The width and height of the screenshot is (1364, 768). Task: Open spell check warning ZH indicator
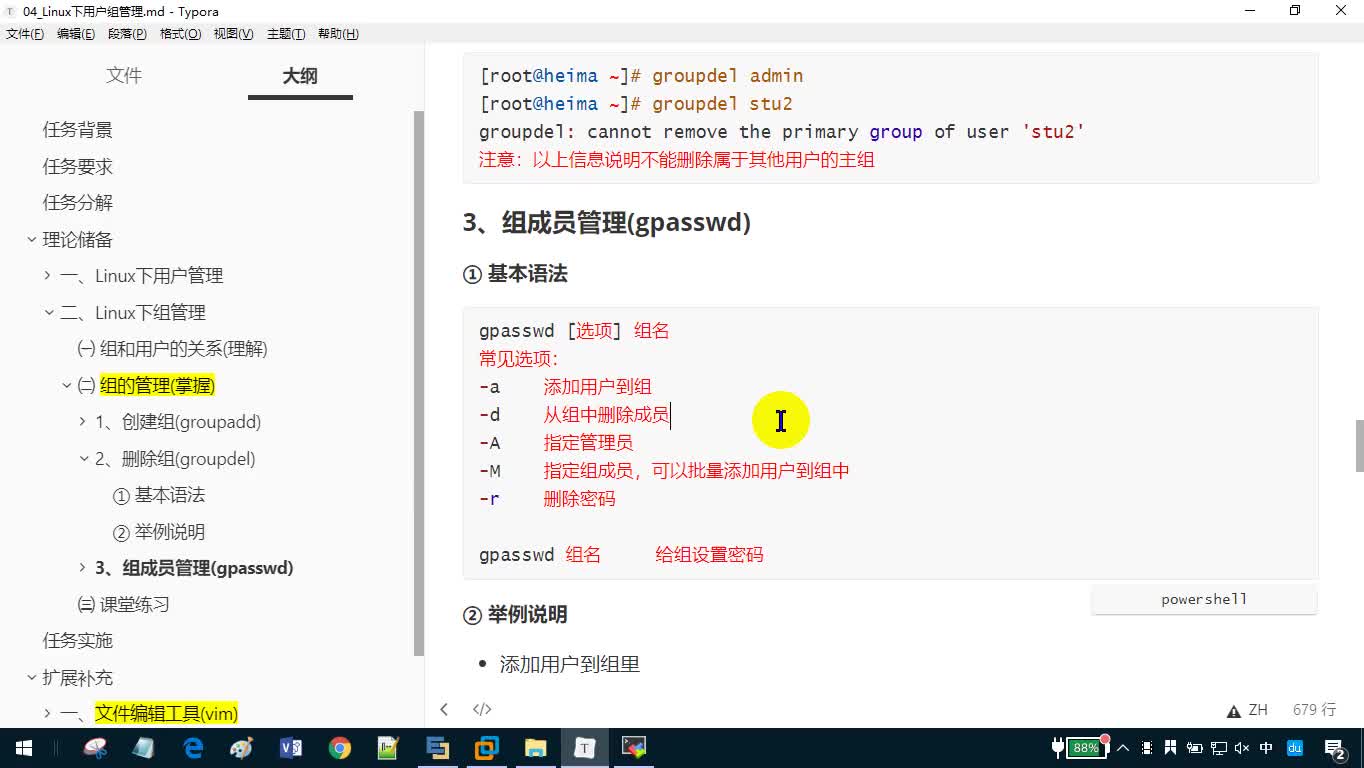(x=1247, y=710)
